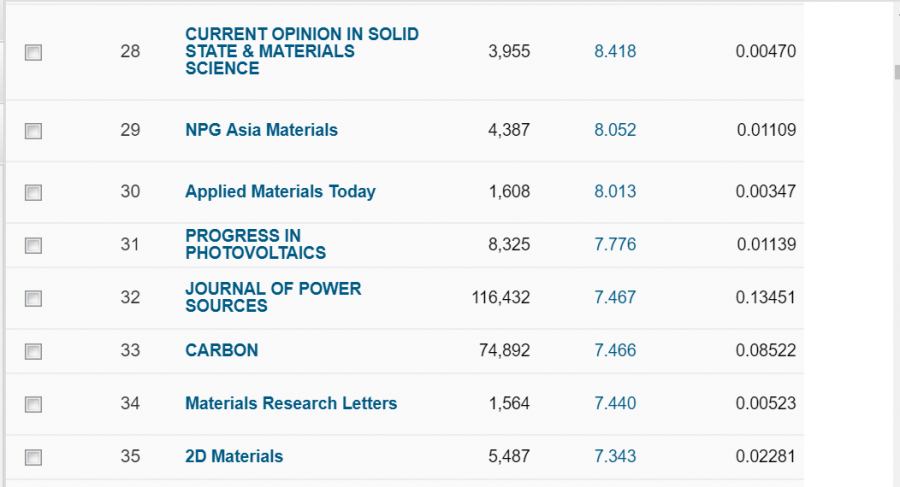Click impact factor 8.418 link
This screenshot has width=900, height=487.
(x=615, y=51)
